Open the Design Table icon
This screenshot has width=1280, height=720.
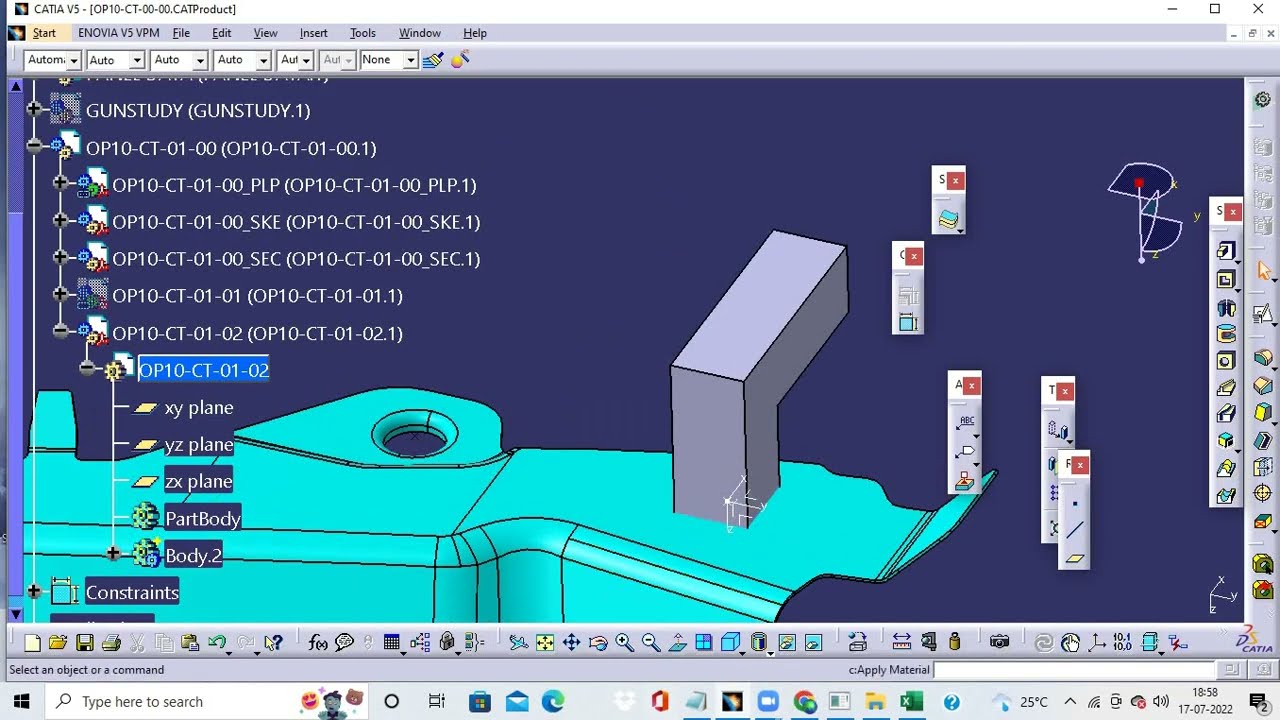[x=392, y=643]
